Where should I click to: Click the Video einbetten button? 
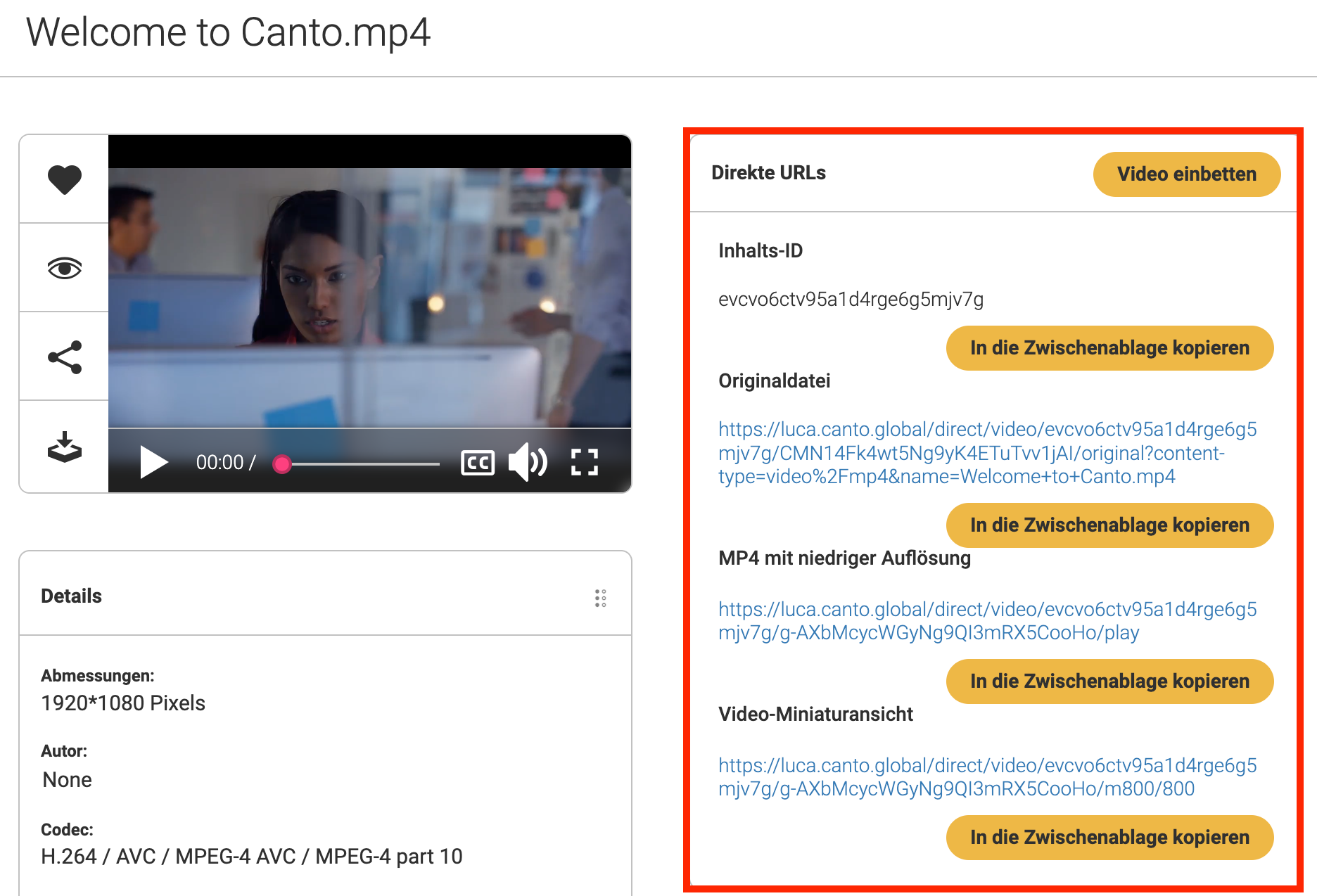point(1186,174)
